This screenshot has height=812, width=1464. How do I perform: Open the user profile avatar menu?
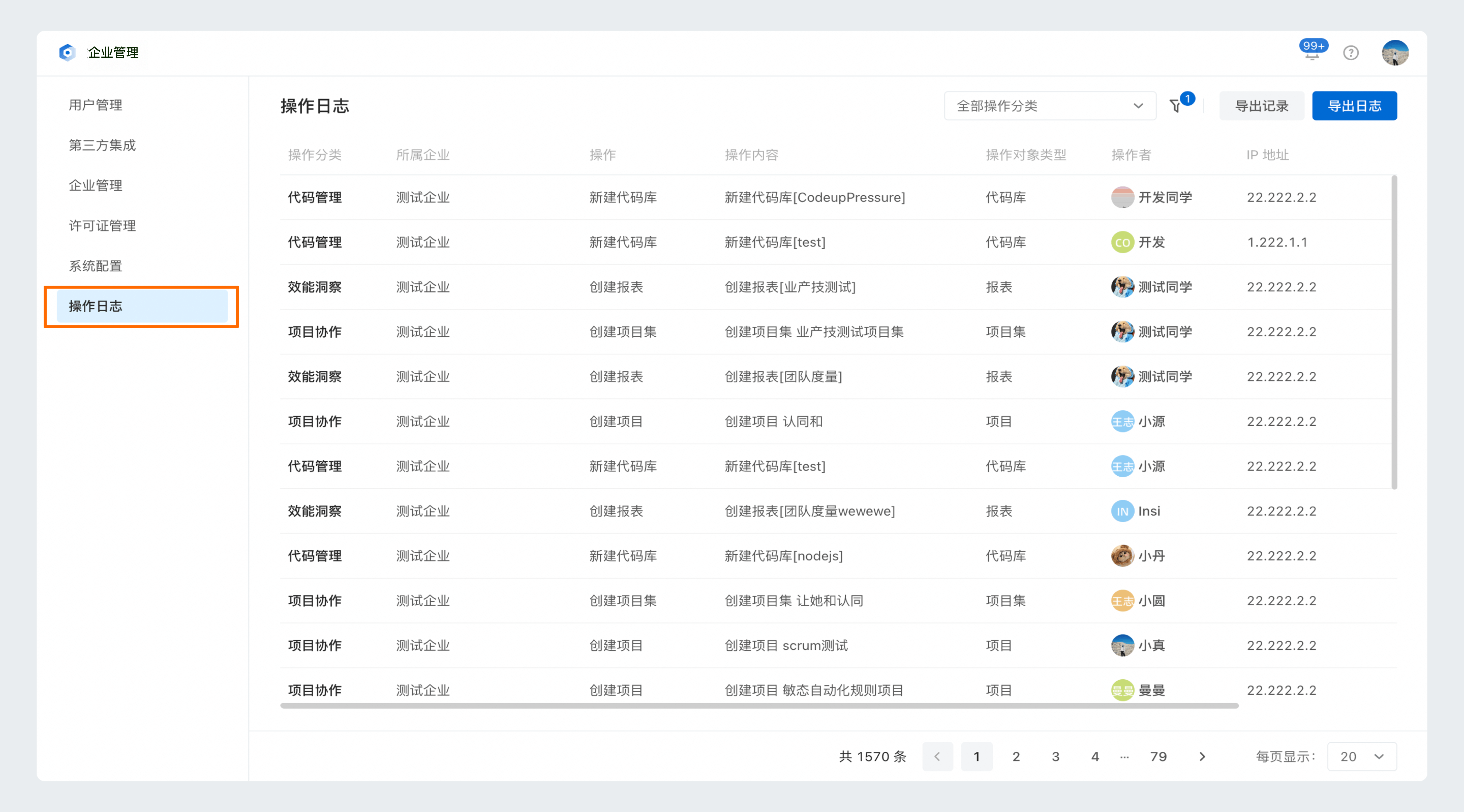pyautogui.click(x=1395, y=53)
